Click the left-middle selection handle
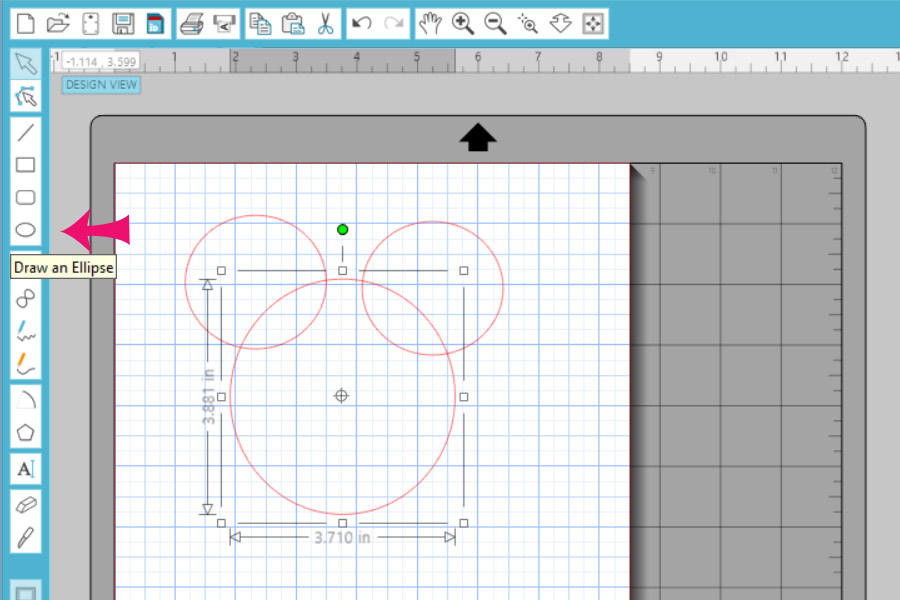The width and height of the screenshot is (900, 600). tap(222, 397)
